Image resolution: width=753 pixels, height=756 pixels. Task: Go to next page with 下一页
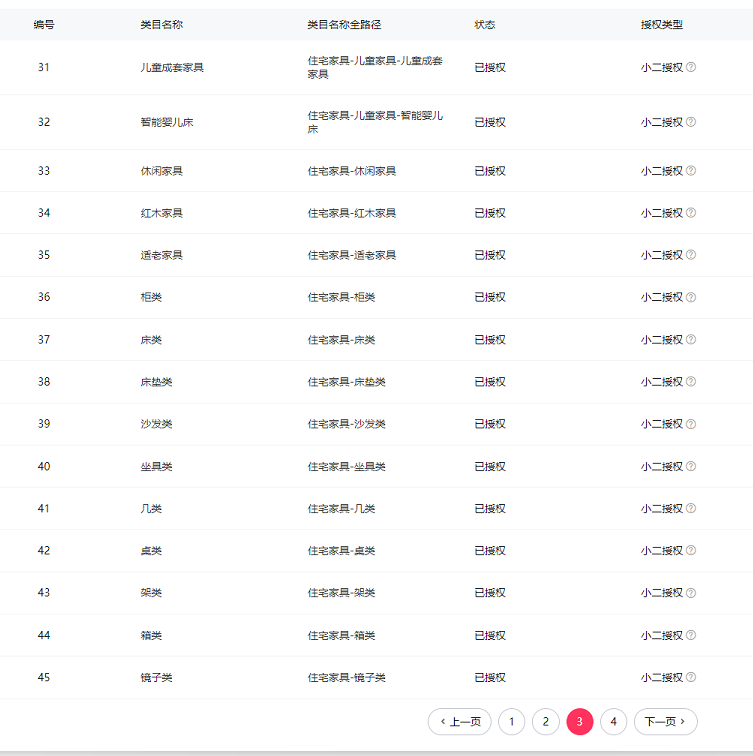[665, 721]
